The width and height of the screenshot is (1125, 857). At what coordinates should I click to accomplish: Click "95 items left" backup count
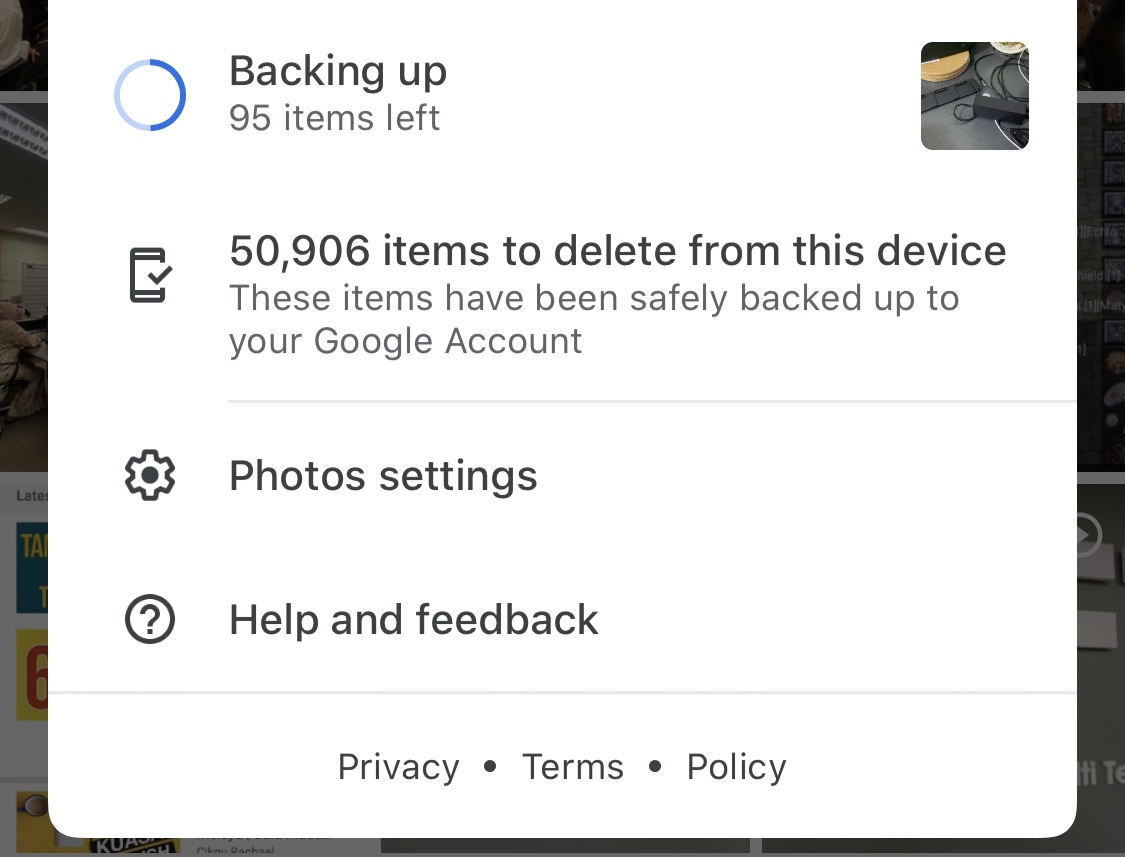[x=334, y=118]
